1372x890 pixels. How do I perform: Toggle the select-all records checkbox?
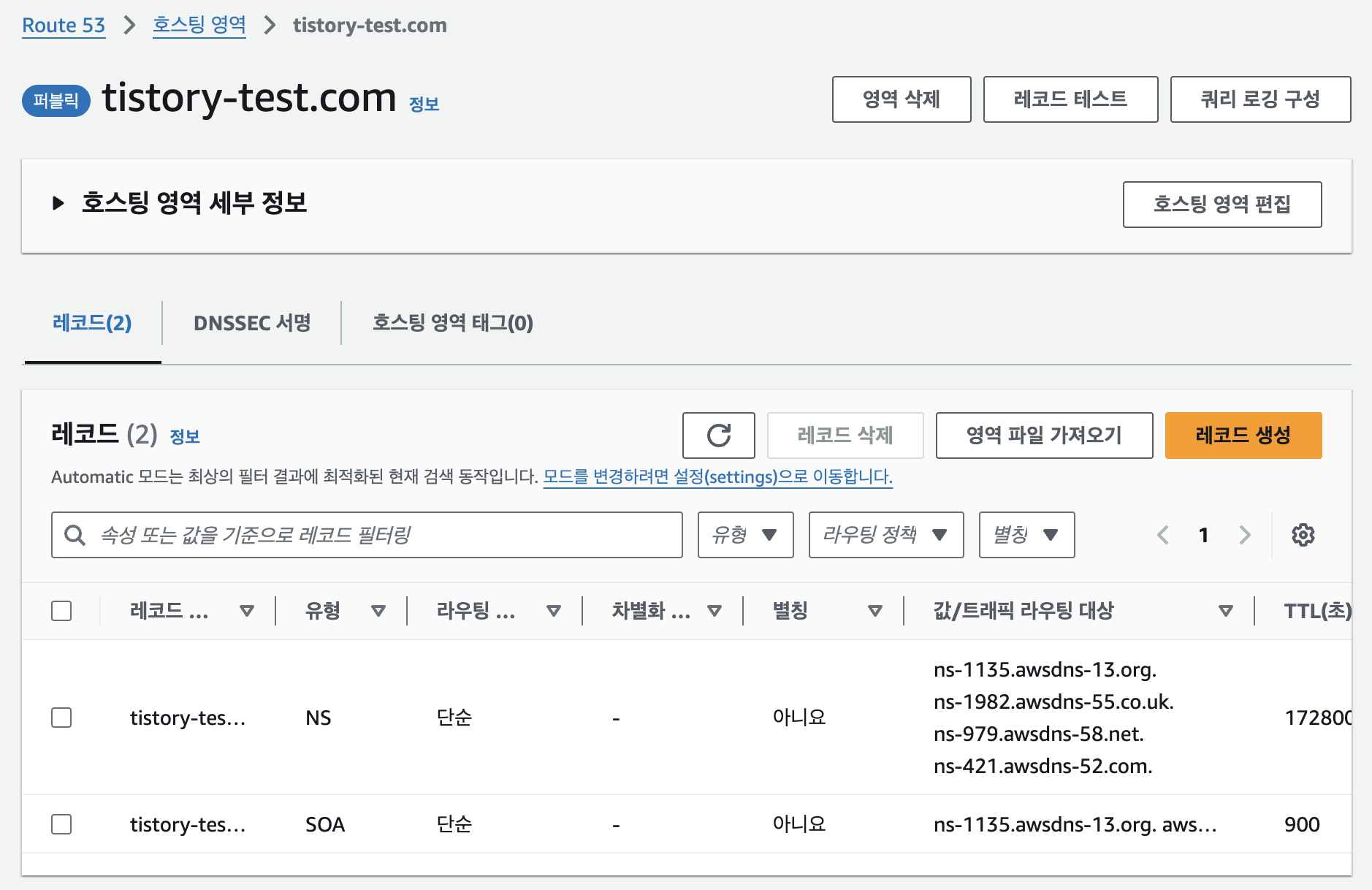[x=61, y=611]
